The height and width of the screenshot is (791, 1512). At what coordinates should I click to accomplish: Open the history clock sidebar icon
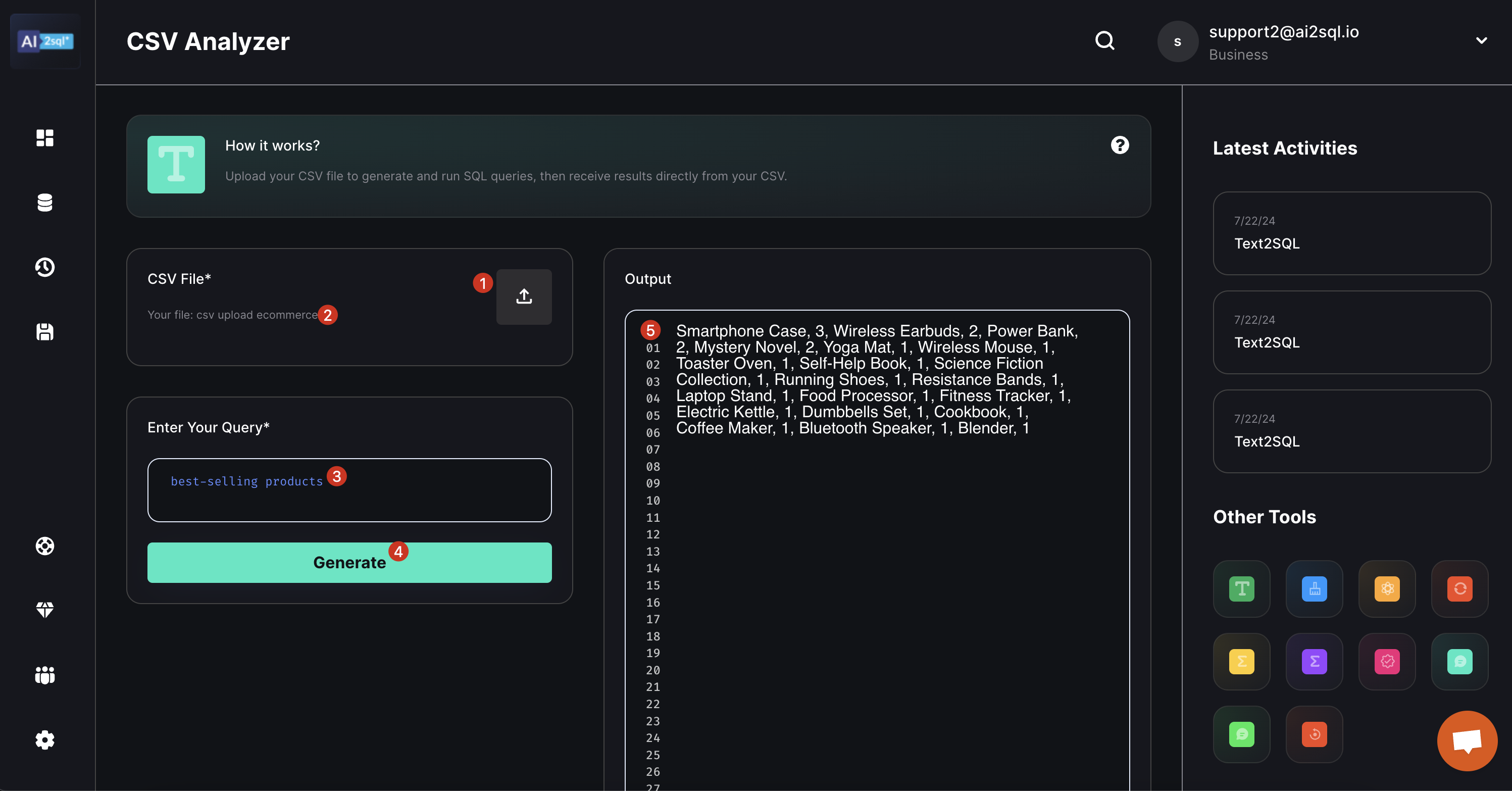click(44, 267)
